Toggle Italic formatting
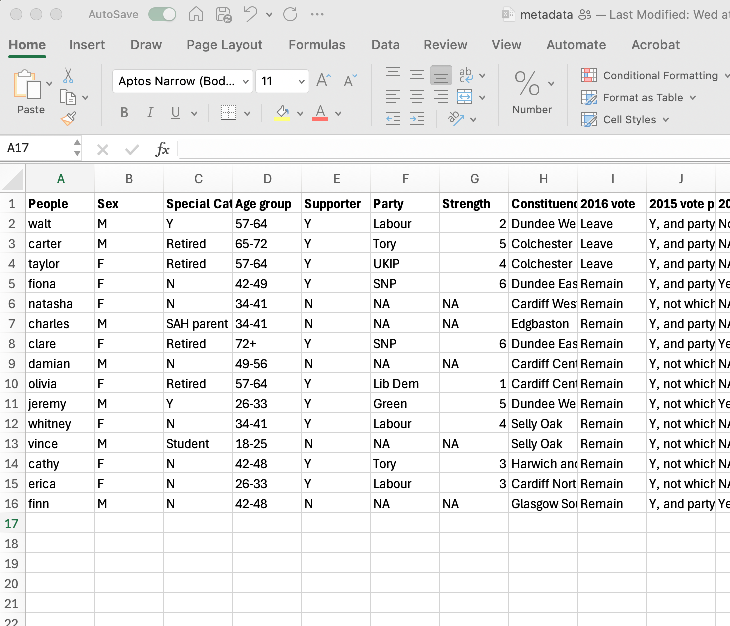Image resolution: width=730 pixels, height=626 pixels. pyautogui.click(x=150, y=112)
